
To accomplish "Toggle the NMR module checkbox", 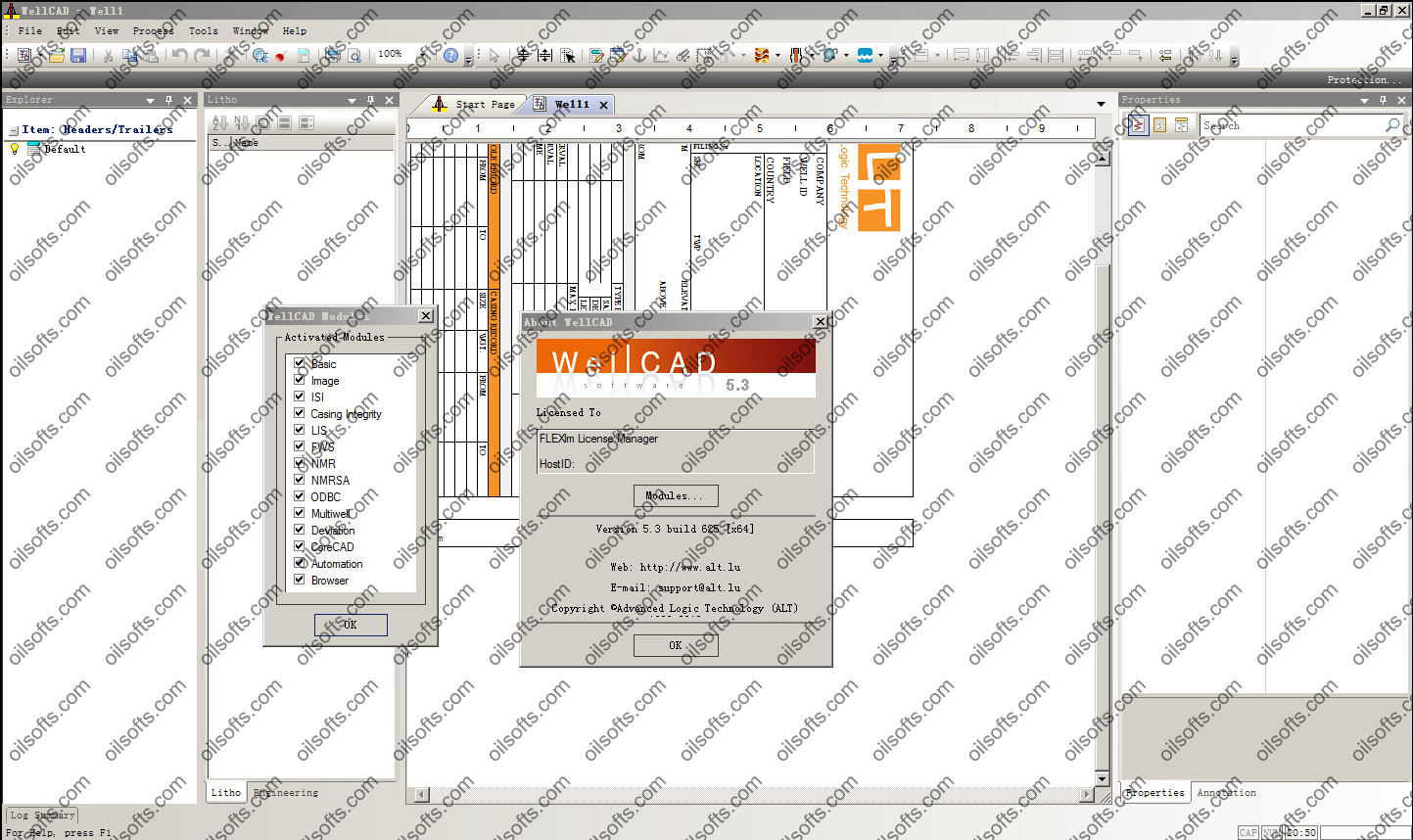I will pyautogui.click(x=300, y=463).
